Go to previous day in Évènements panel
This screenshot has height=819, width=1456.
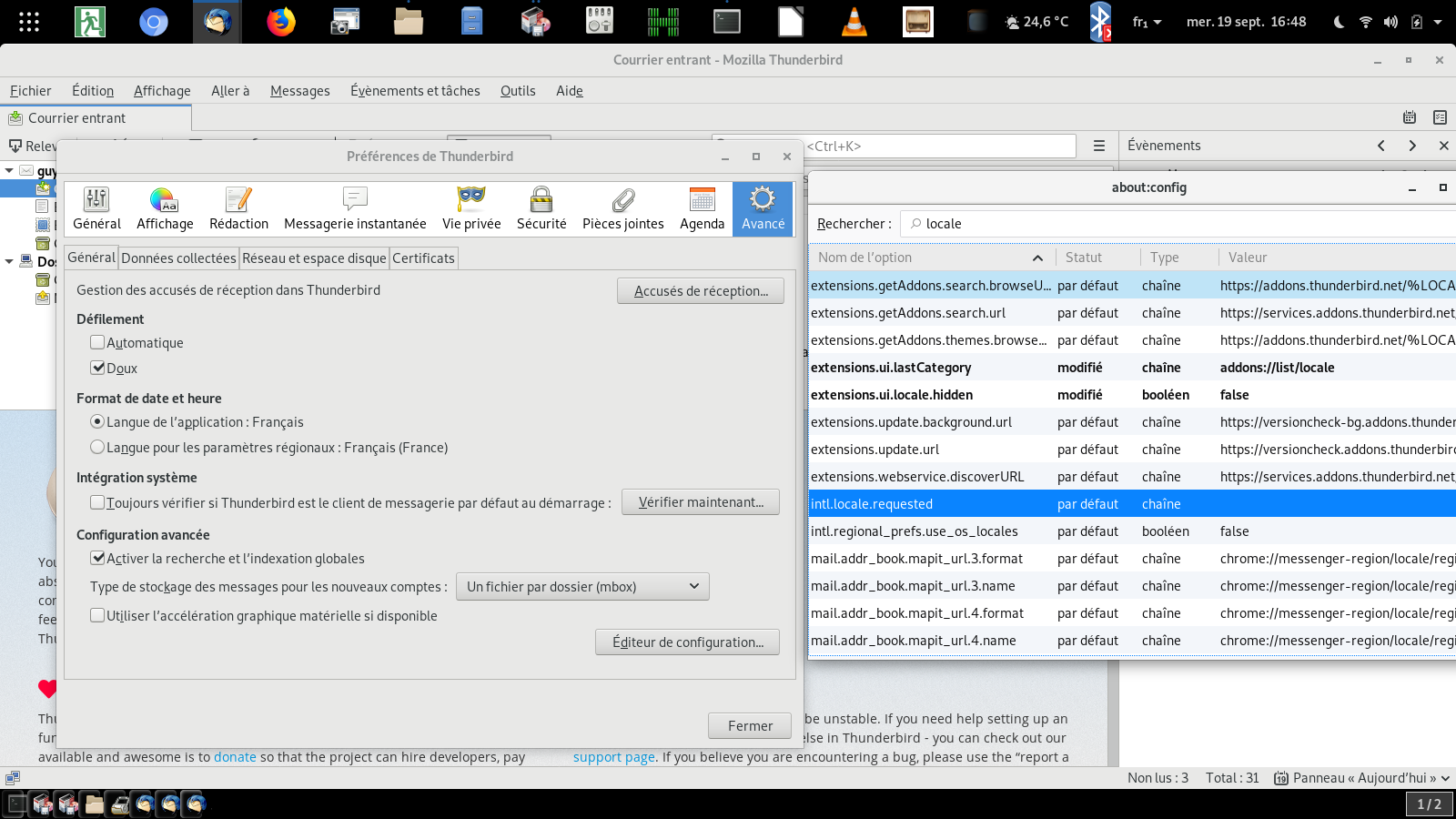tap(1381, 146)
